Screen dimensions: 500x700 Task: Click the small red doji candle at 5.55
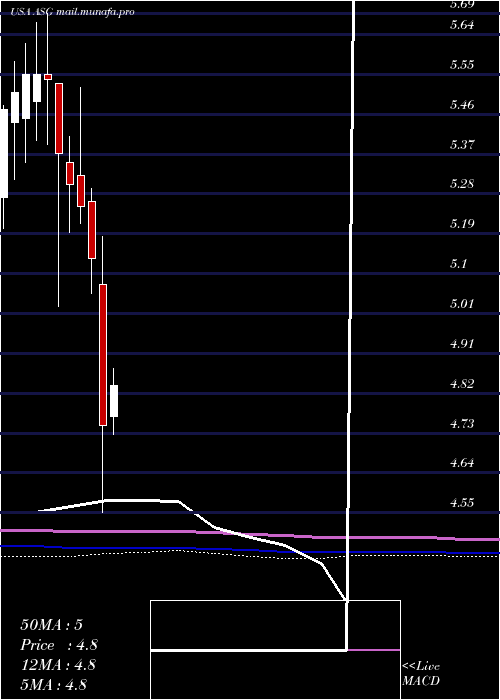(48, 77)
